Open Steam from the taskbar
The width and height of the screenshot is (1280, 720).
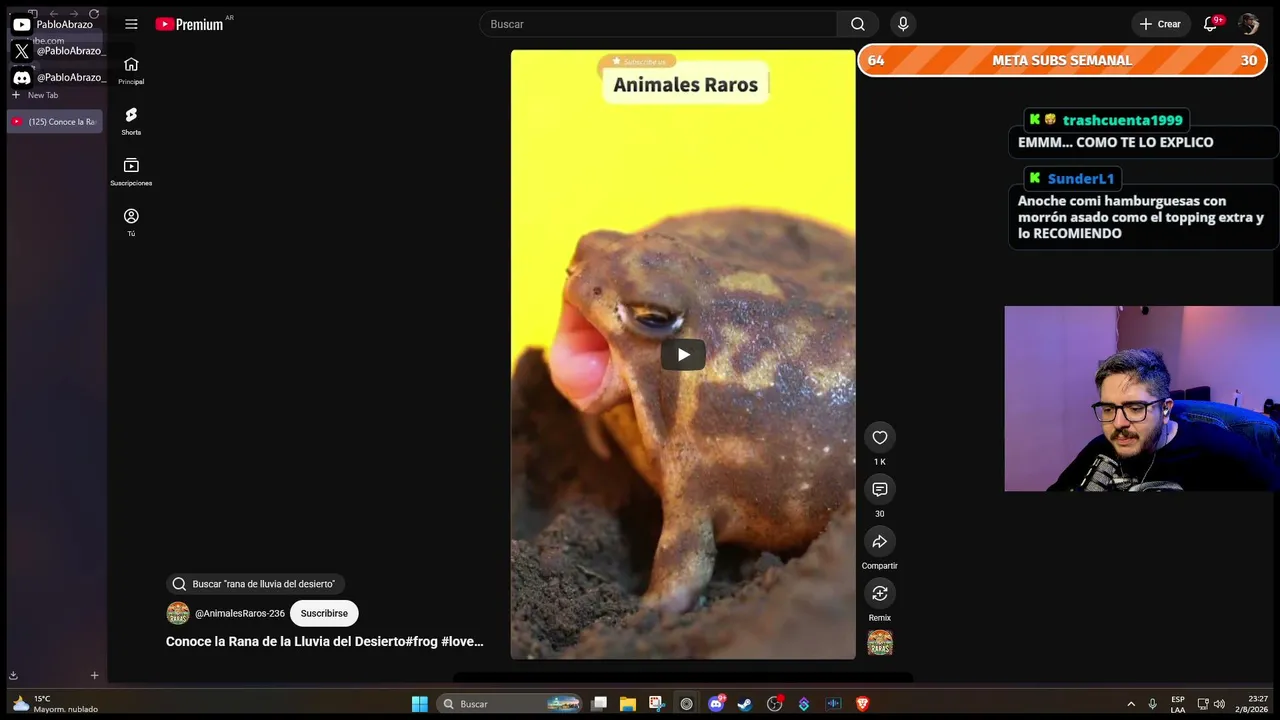point(745,704)
